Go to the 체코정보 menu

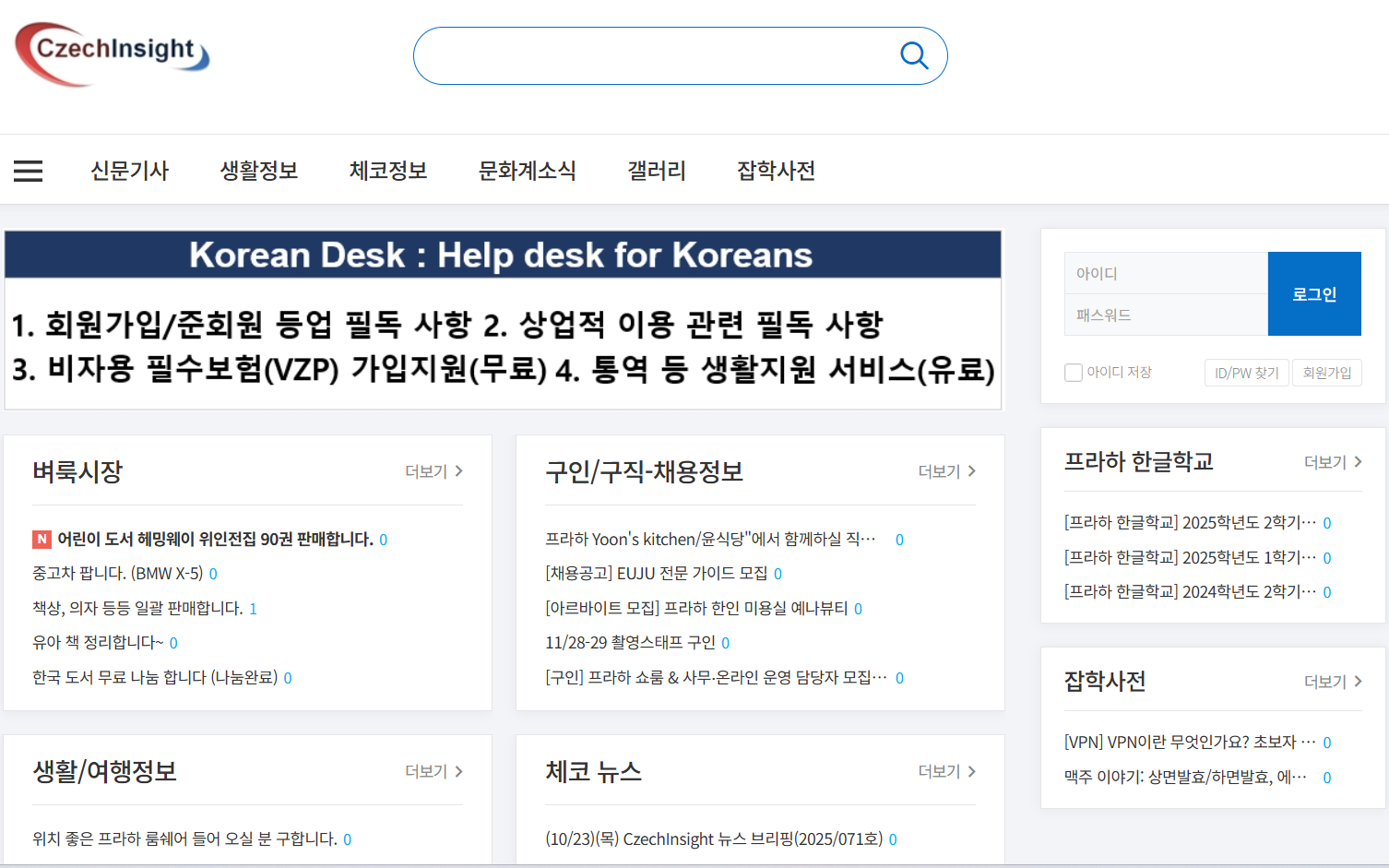point(387,171)
